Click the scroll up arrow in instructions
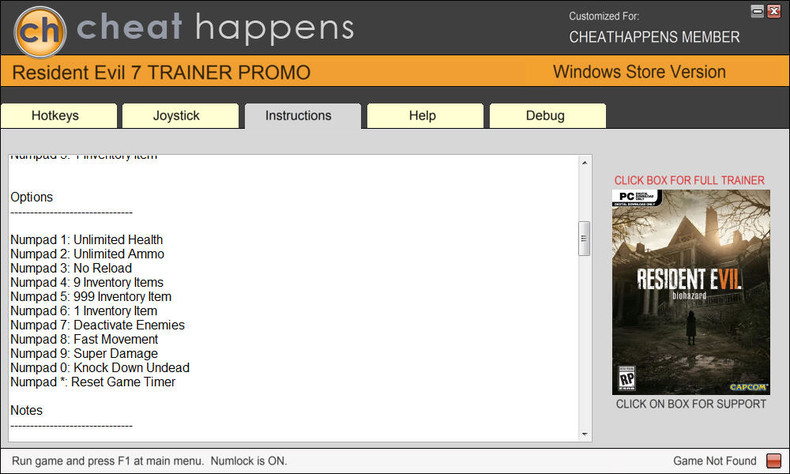Viewport: 790px width, 474px height. tap(584, 163)
